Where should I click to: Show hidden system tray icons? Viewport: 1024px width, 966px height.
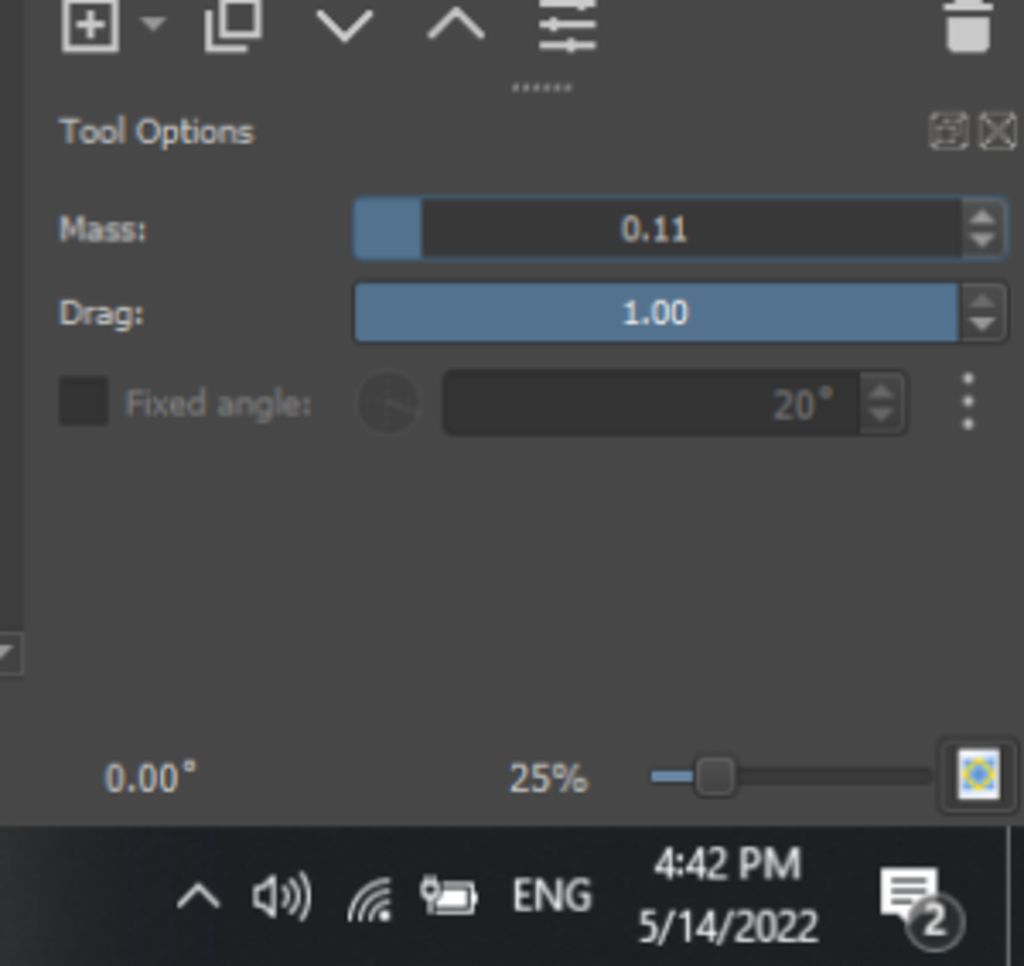pos(197,897)
